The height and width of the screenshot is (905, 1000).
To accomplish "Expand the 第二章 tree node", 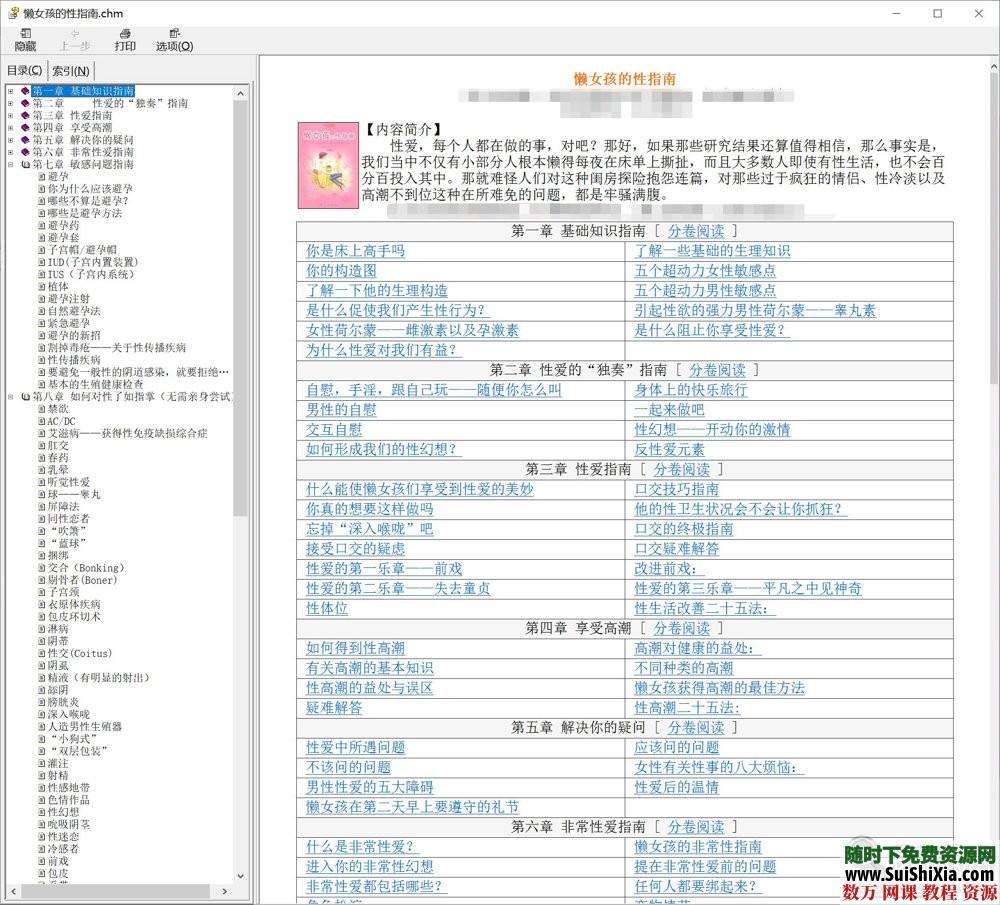I will [12, 103].
